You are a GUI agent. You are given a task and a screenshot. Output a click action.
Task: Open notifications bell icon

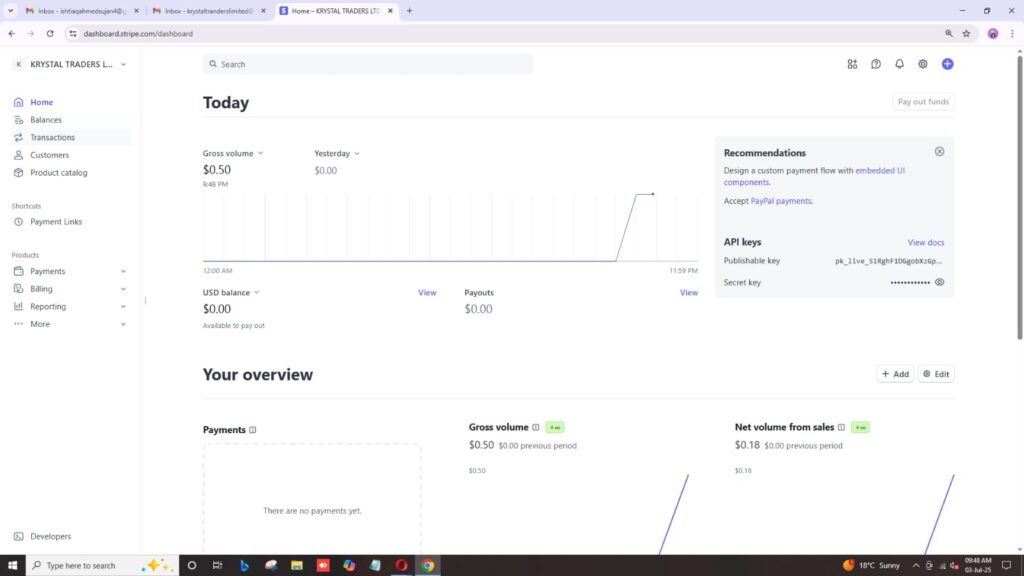click(x=899, y=64)
